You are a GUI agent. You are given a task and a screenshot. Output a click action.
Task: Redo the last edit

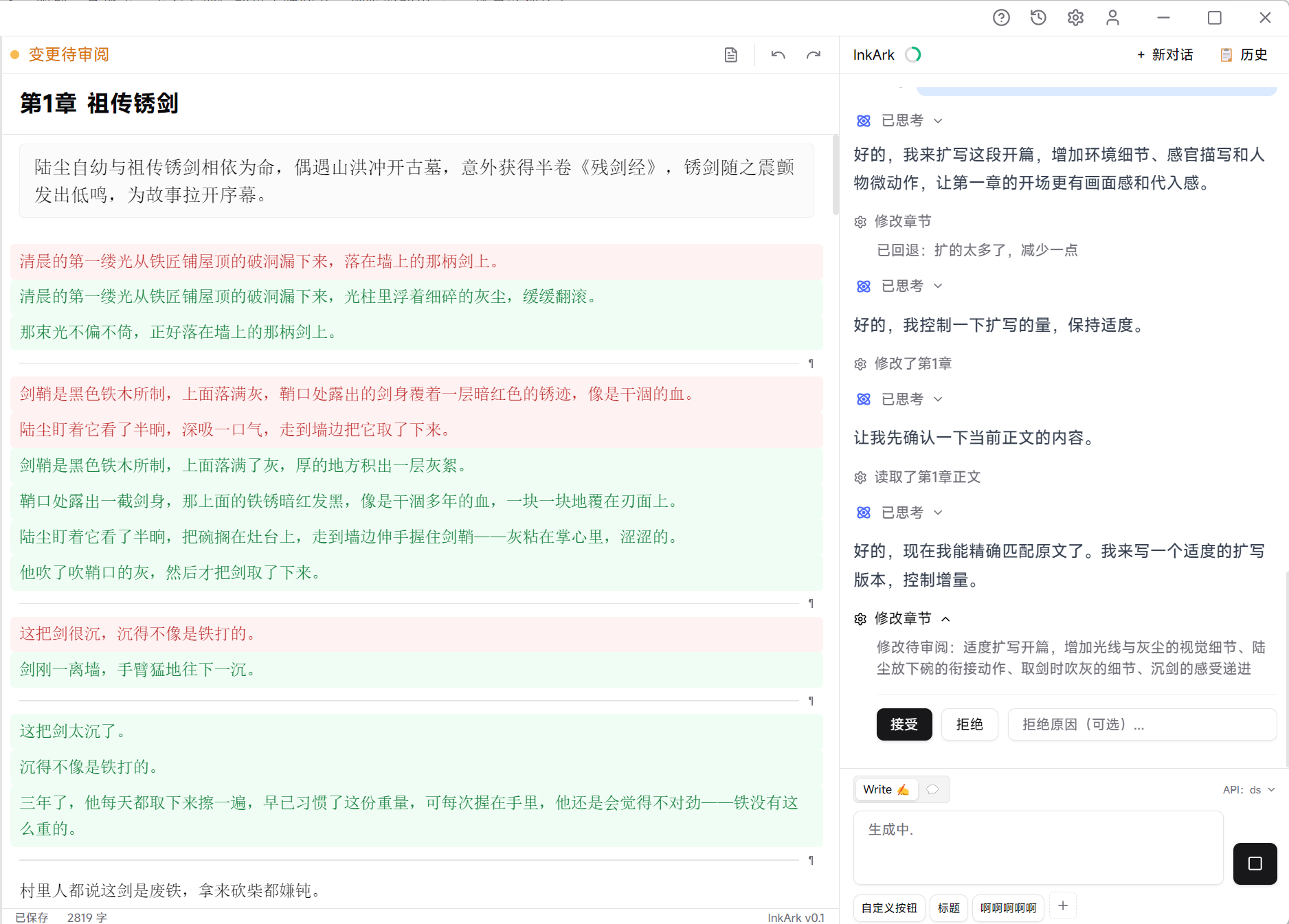click(814, 55)
